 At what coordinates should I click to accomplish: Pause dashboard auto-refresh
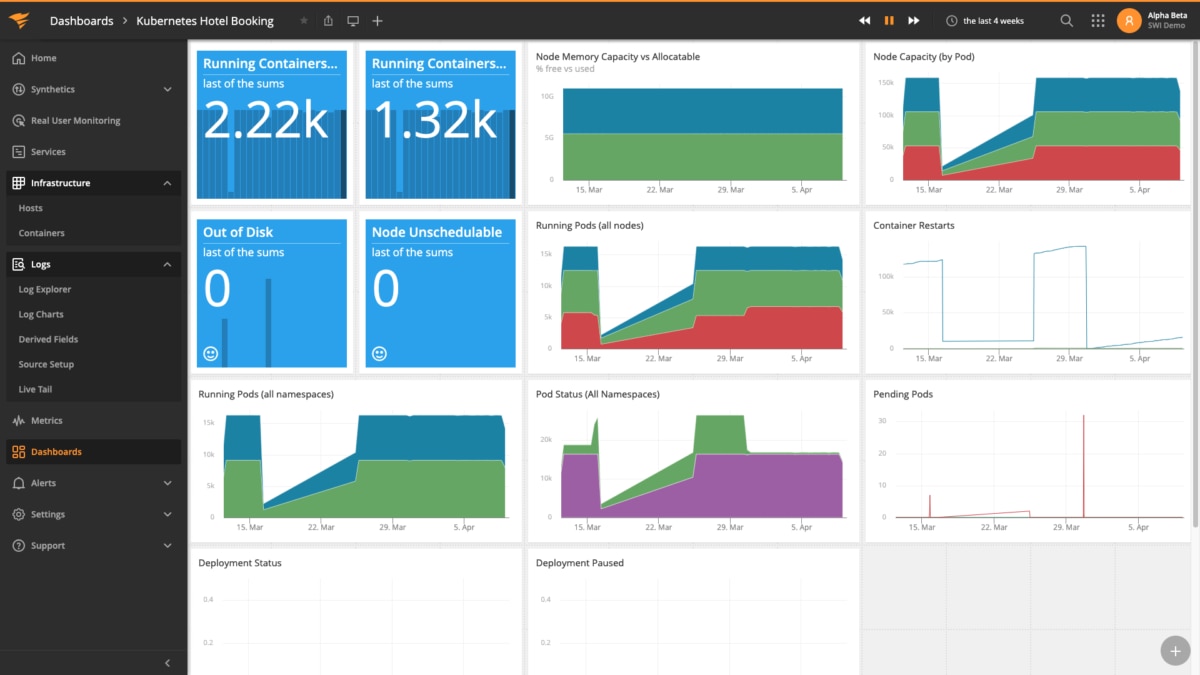pos(889,20)
